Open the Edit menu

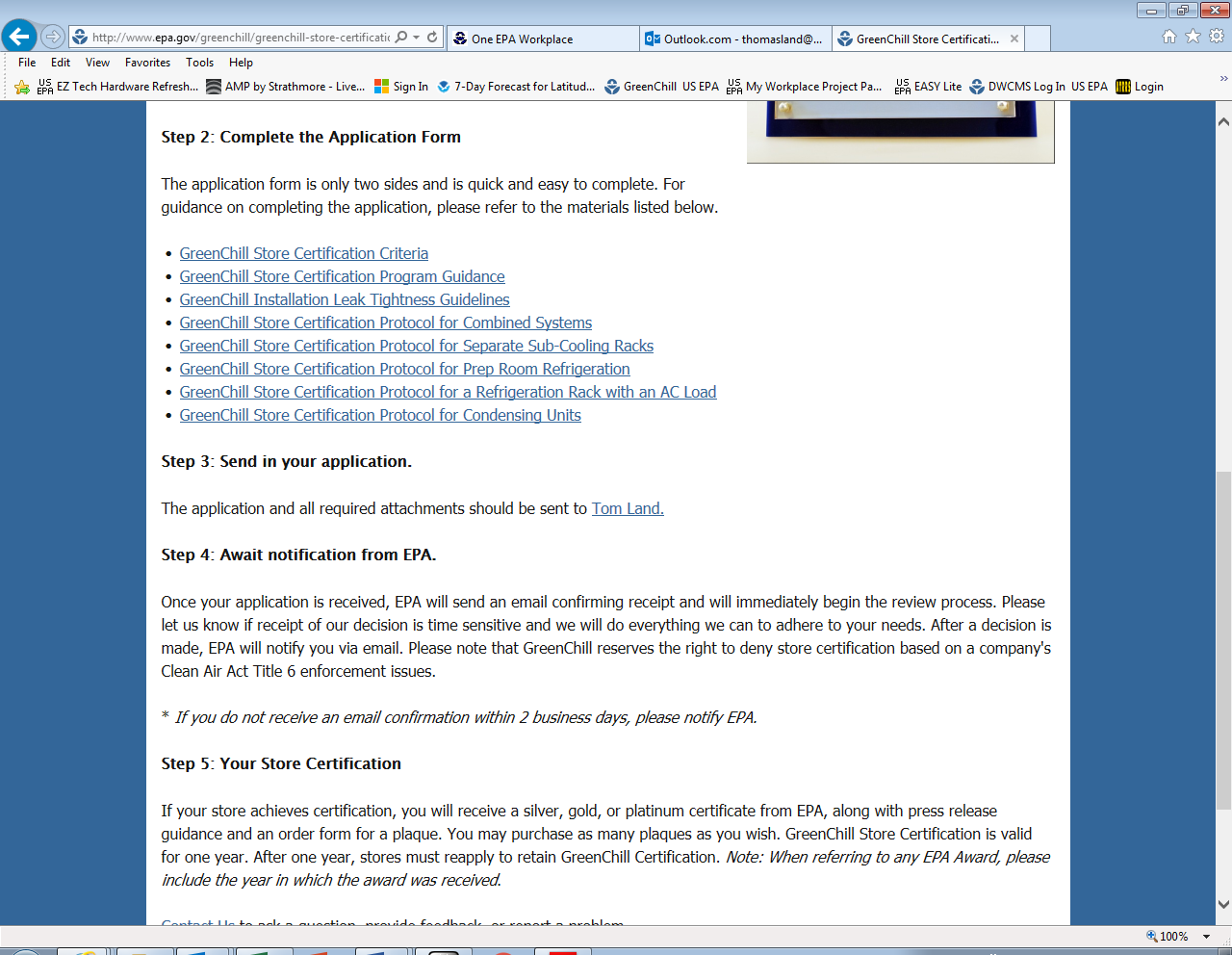click(x=61, y=63)
